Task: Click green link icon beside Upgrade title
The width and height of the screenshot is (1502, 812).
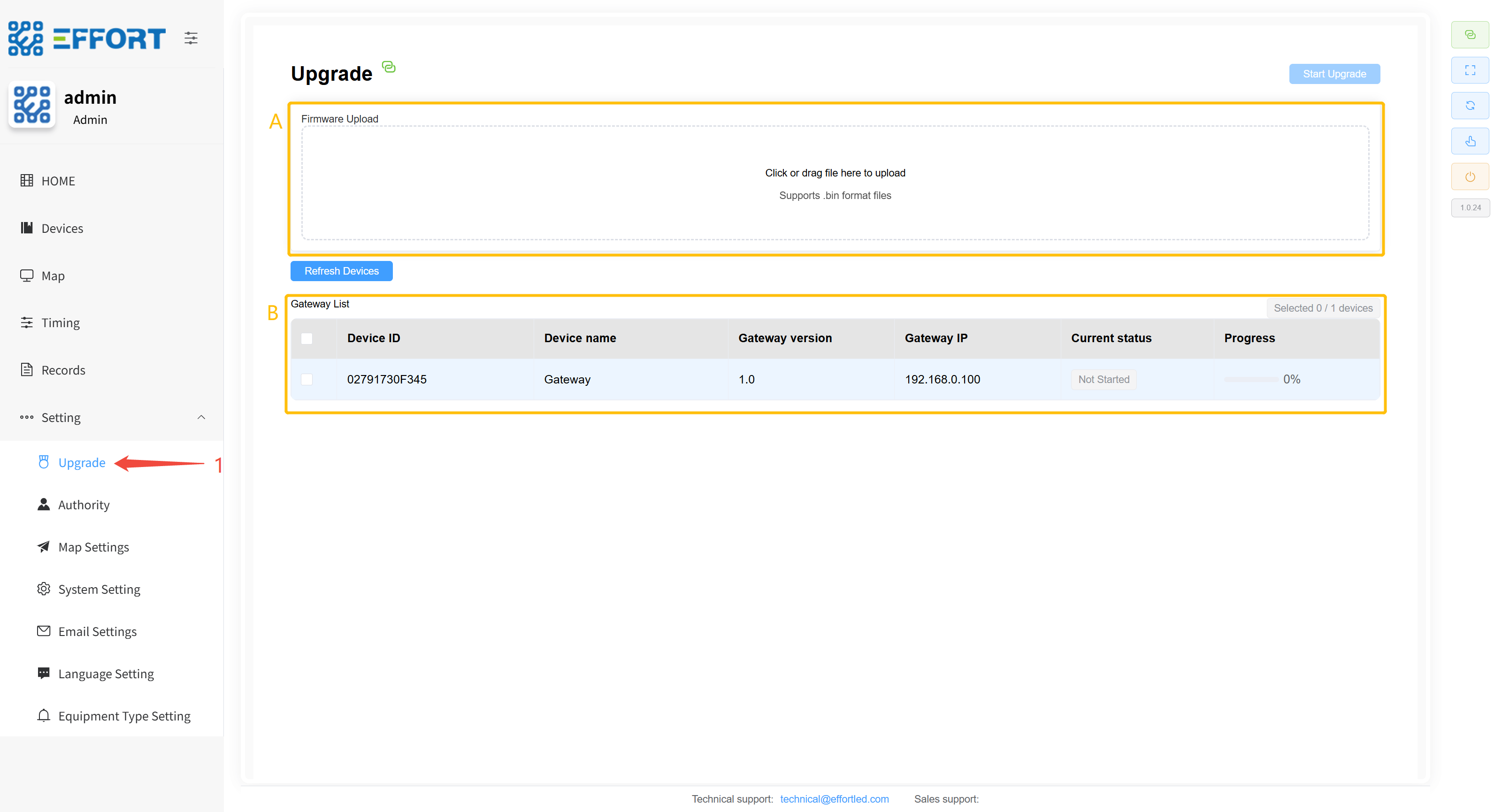Action: [x=388, y=67]
